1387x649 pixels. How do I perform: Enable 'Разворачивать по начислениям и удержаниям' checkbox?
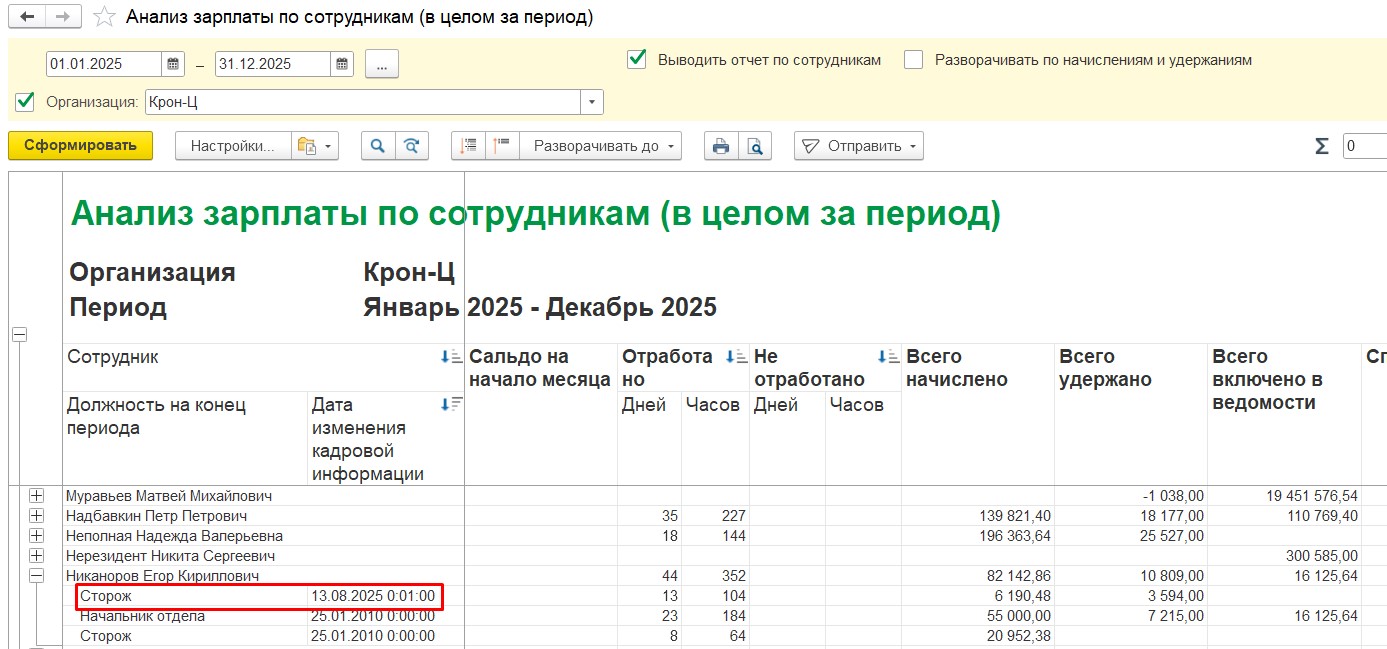pos(913,60)
